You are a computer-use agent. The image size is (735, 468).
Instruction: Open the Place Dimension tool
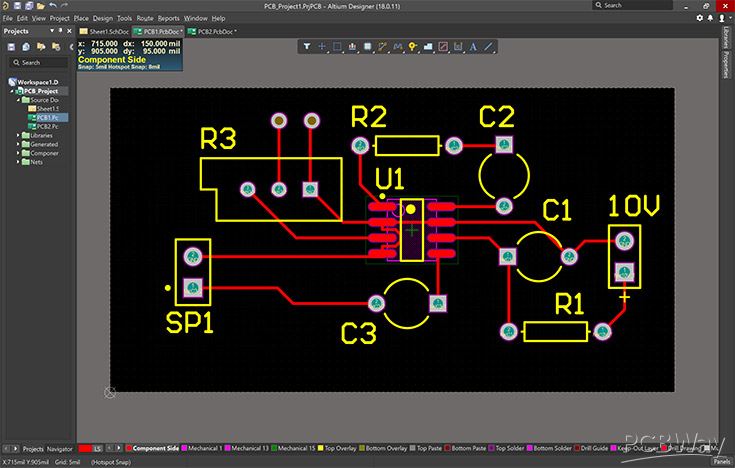[458, 46]
